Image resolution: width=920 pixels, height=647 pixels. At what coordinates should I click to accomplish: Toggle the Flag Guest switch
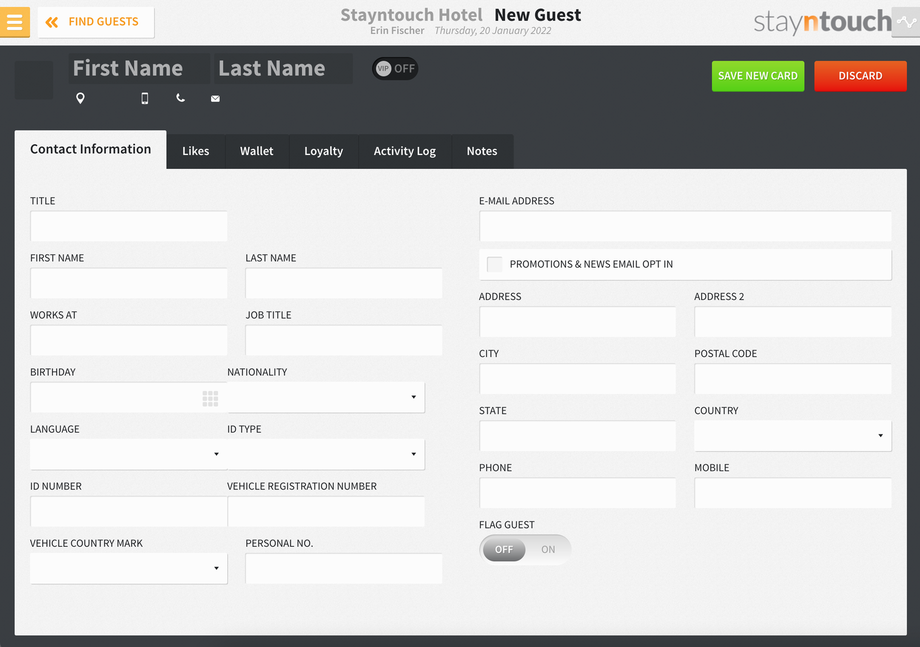pyautogui.click(x=525, y=550)
